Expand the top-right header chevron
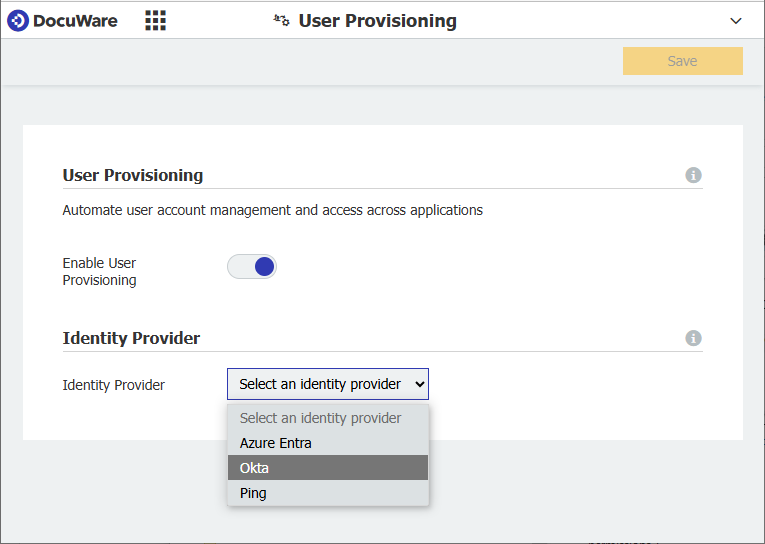This screenshot has height=544, width=765. click(x=736, y=21)
